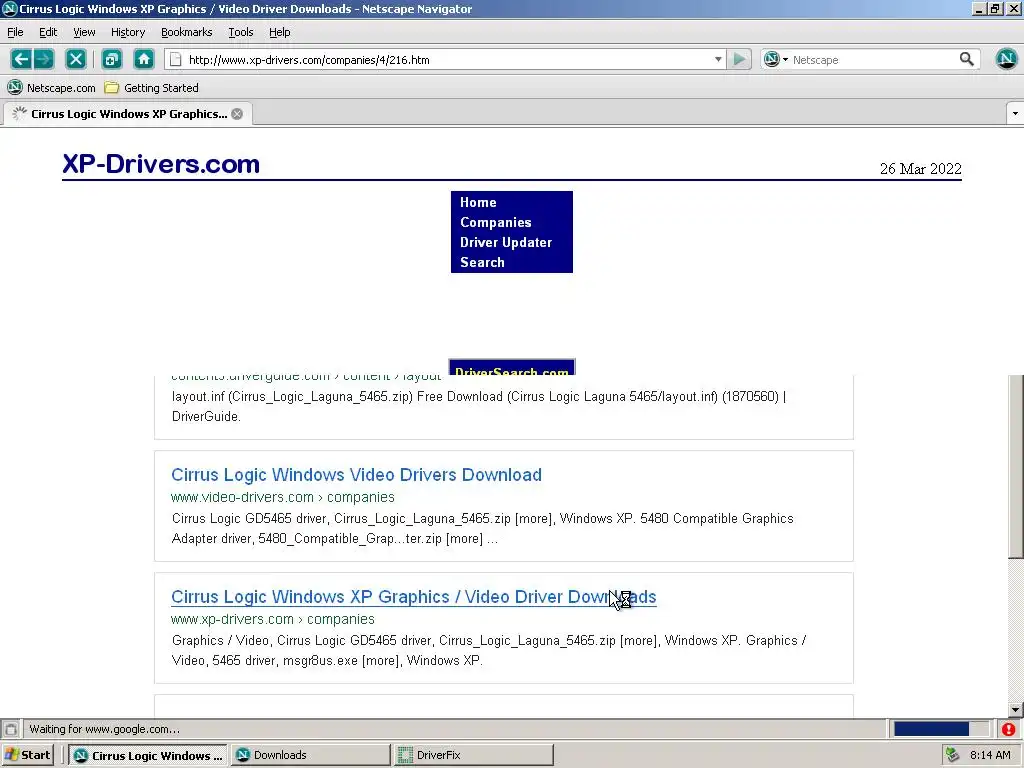1024x768 pixels.
Task: Open Cirrus Logic Windows Video Drivers Download
Action: tap(357, 475)
